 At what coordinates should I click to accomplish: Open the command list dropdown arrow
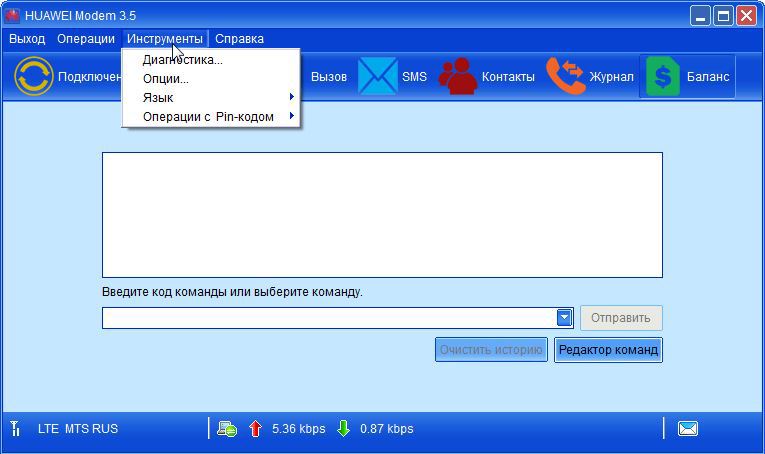click(x=564, y=317)
